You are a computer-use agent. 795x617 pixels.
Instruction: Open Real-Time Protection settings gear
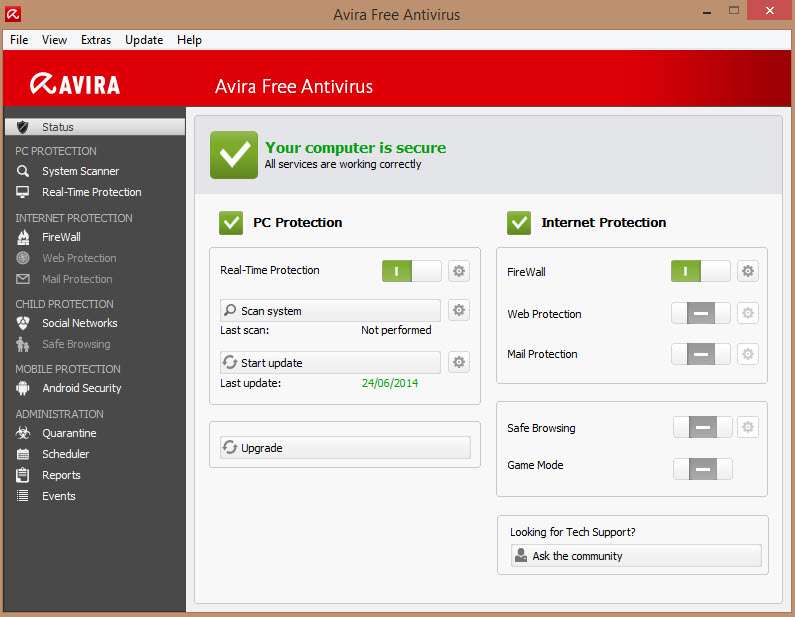[x=459, y=271]
